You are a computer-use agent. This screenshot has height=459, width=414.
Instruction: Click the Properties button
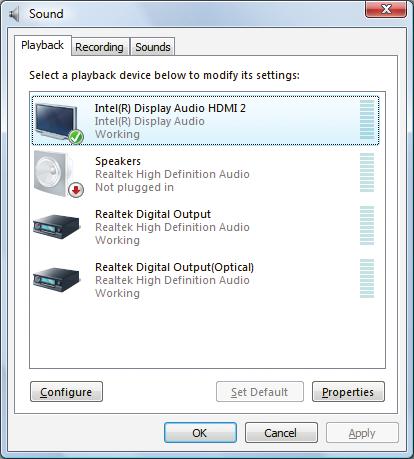tap(348, 392)
